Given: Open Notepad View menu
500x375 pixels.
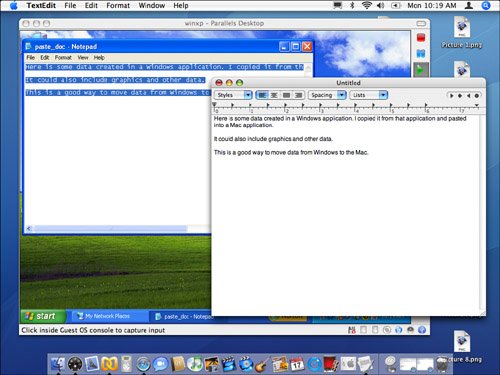Looking at the screenshot, I should [x=83, y=57].
